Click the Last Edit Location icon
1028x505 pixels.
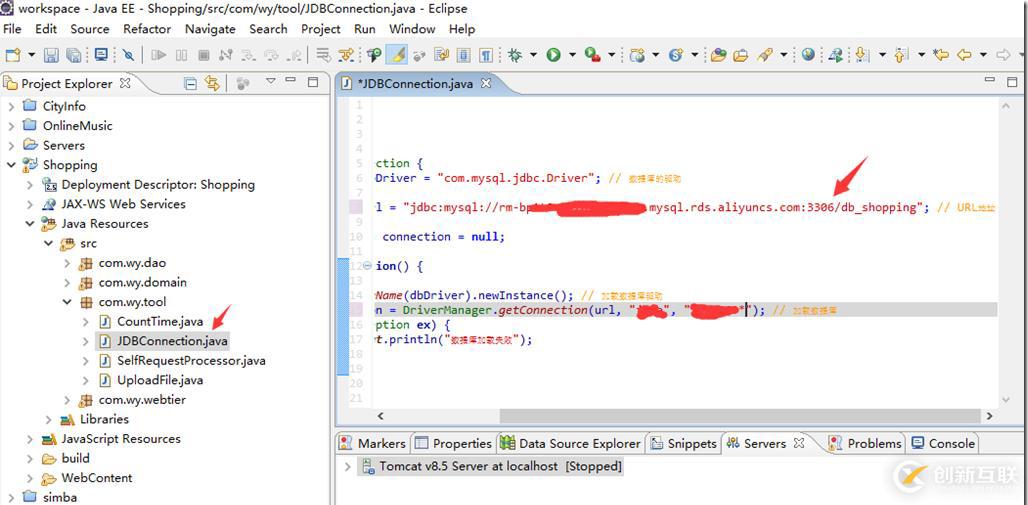tap(941, 56)
